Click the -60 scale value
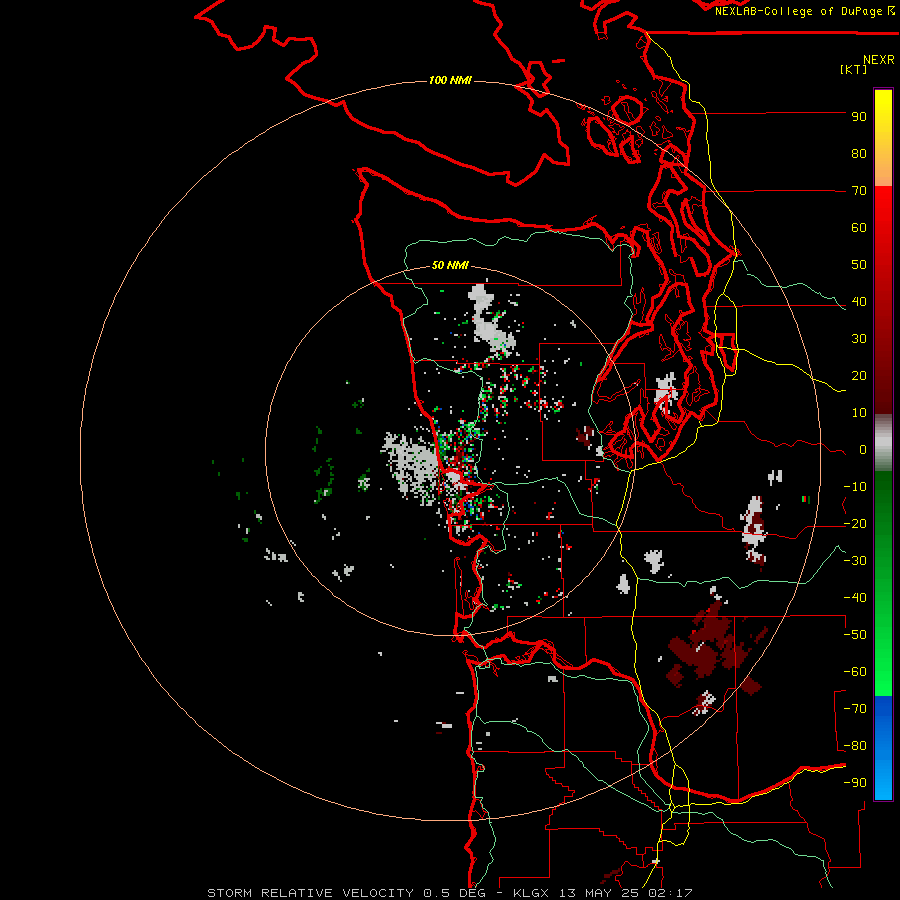Viewport: 900px width, 900px height. point(855,672)
